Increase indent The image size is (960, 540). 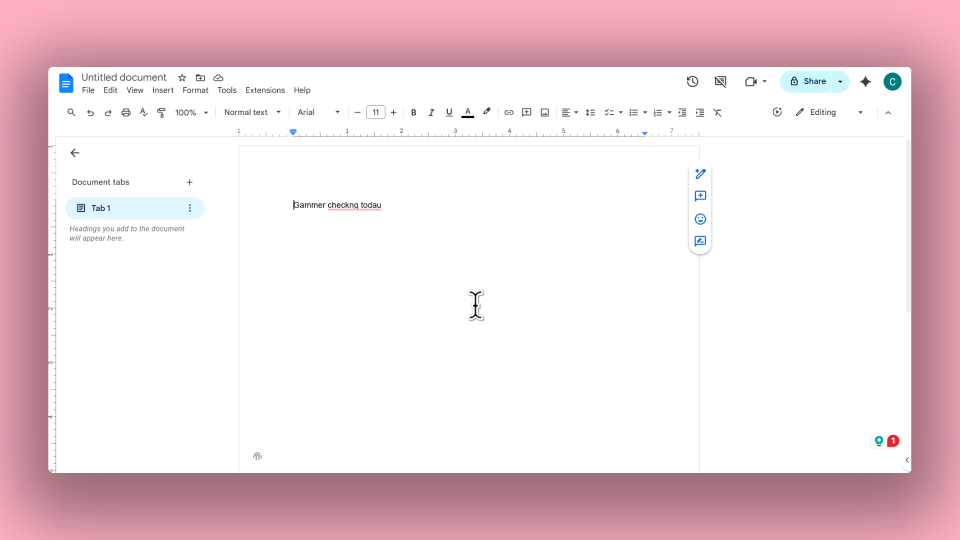coord(700,113)
